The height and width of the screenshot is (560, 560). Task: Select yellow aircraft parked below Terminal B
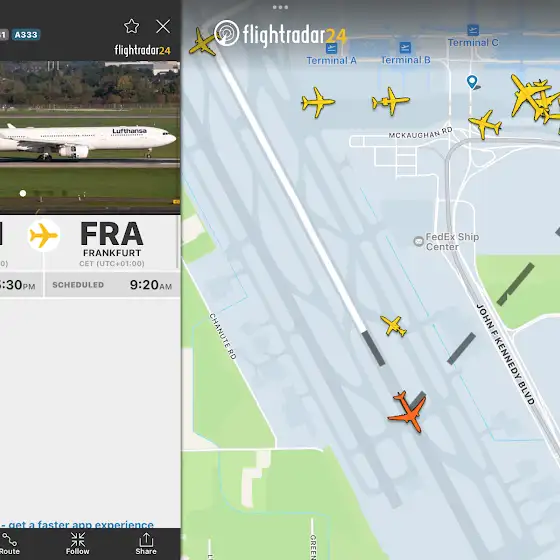(390, 101)
